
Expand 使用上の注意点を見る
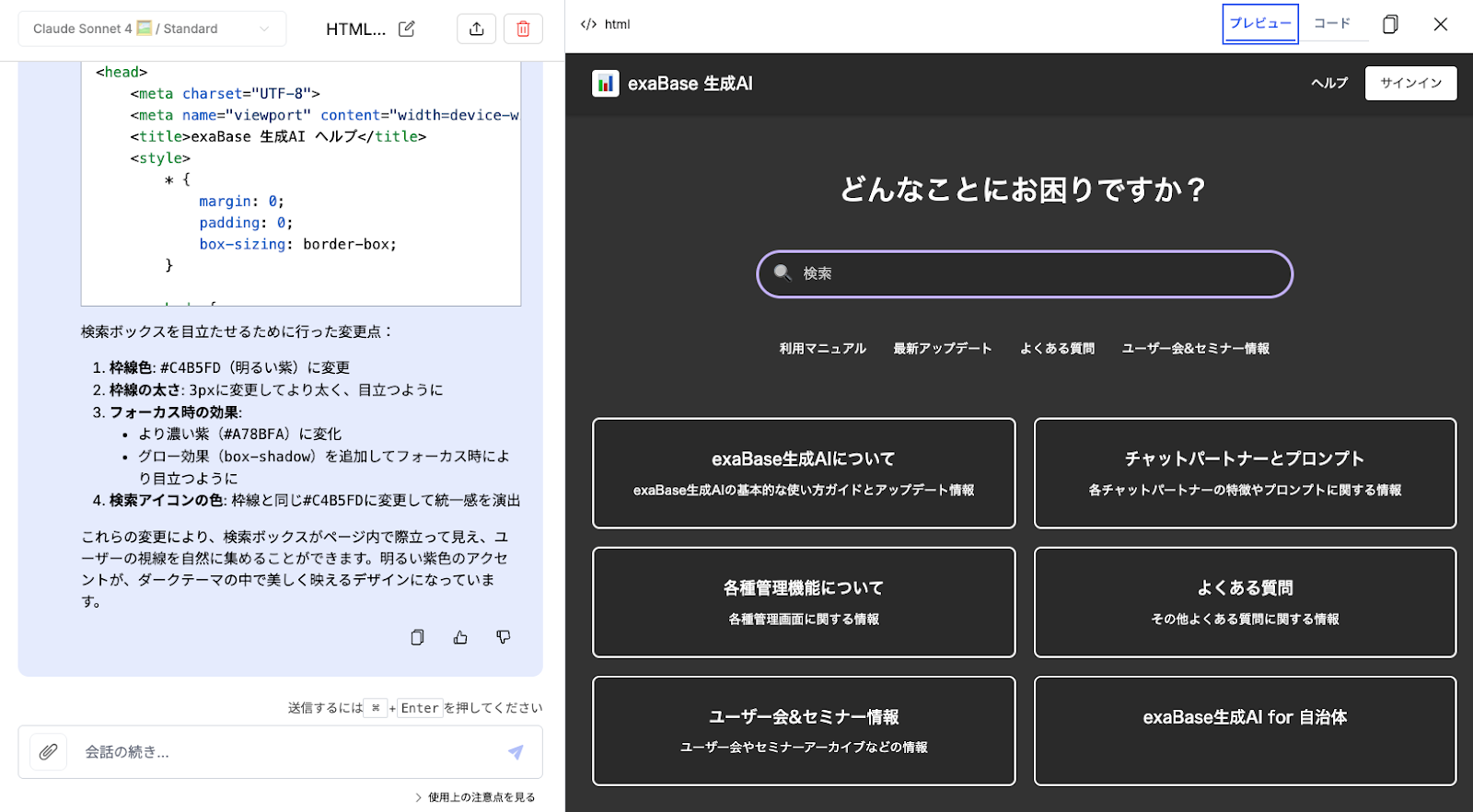pos(475,797)
